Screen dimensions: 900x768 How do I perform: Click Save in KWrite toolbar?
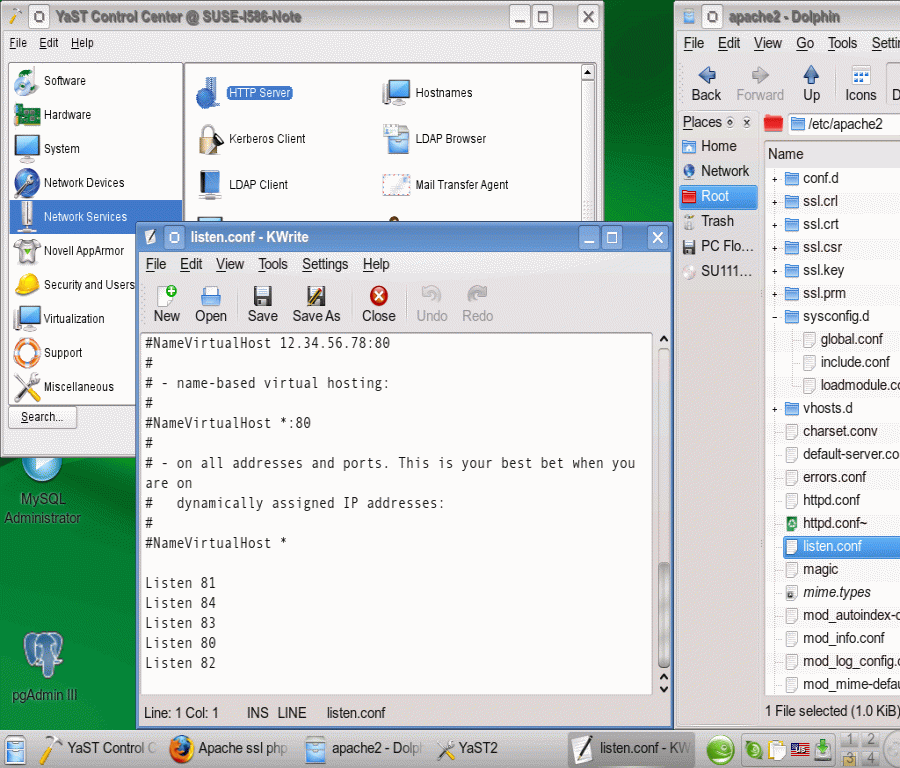point(263,304)
